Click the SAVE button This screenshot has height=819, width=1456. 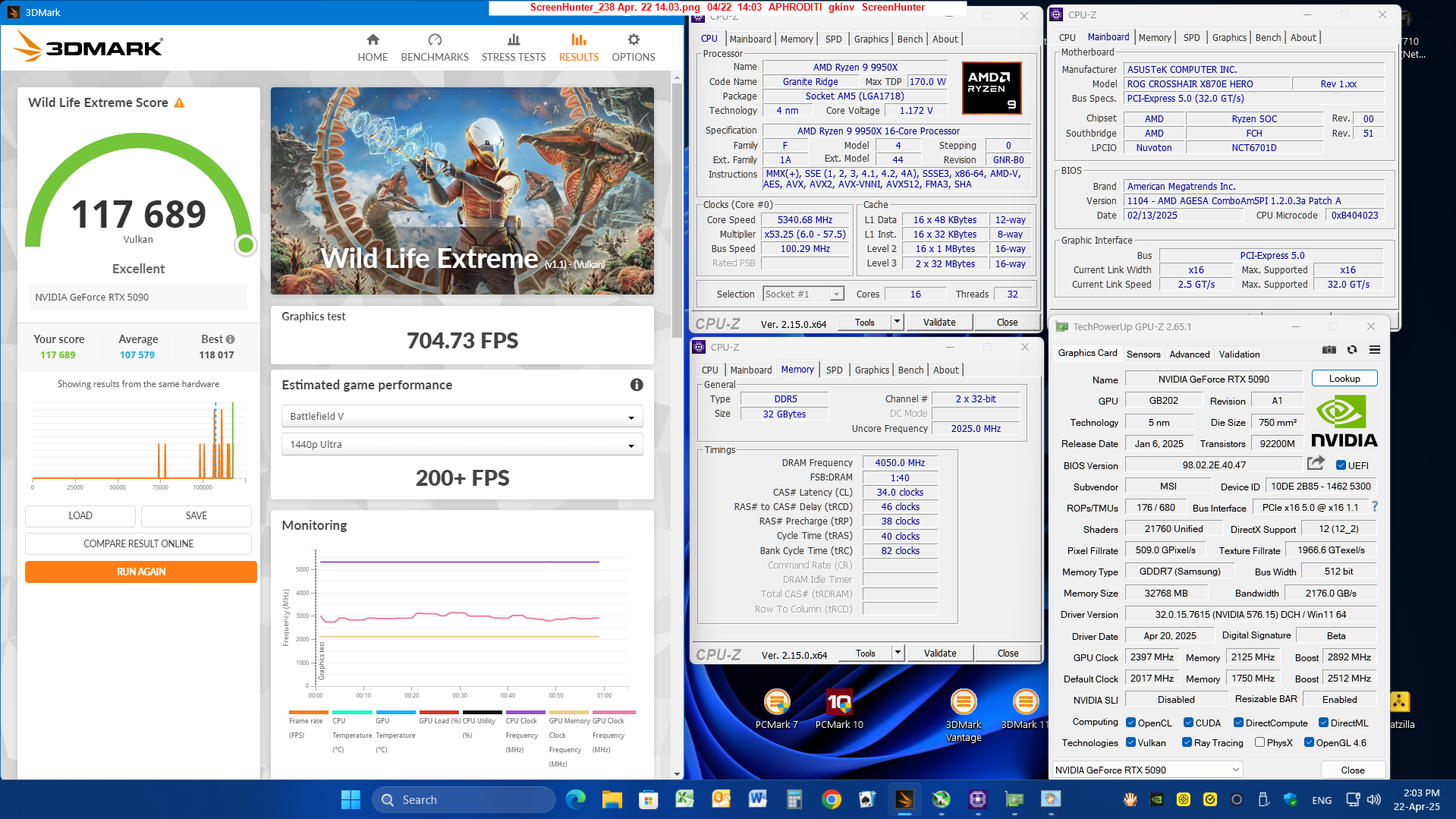coord(197,515)
